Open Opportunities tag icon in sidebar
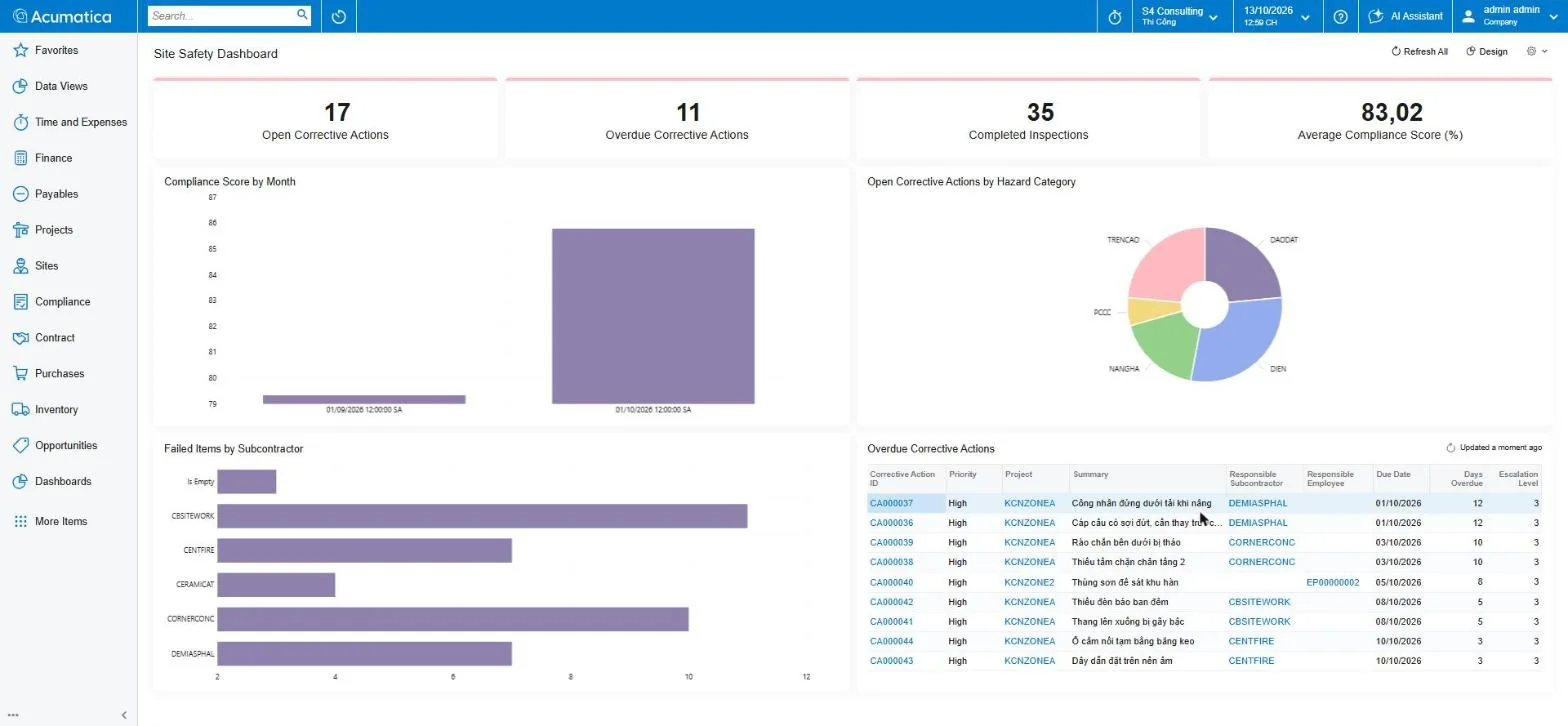Screen dimensions: 1568x726 click(x=20, y=446)
